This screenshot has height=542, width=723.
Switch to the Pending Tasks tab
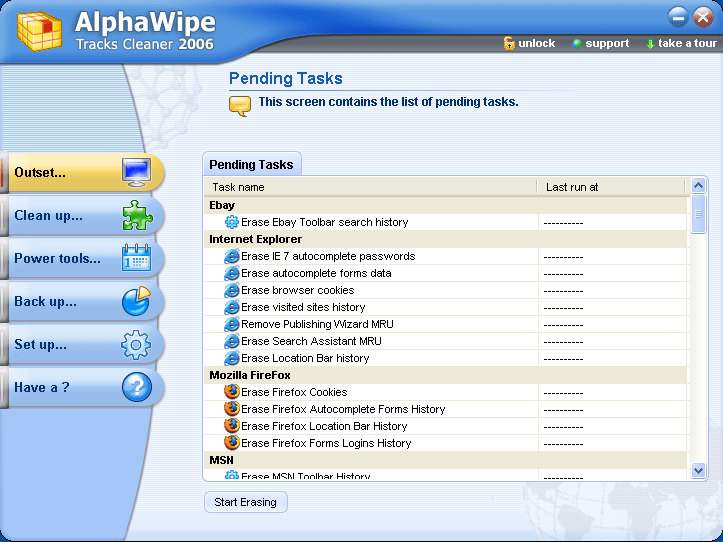click(x=251, y=165)
